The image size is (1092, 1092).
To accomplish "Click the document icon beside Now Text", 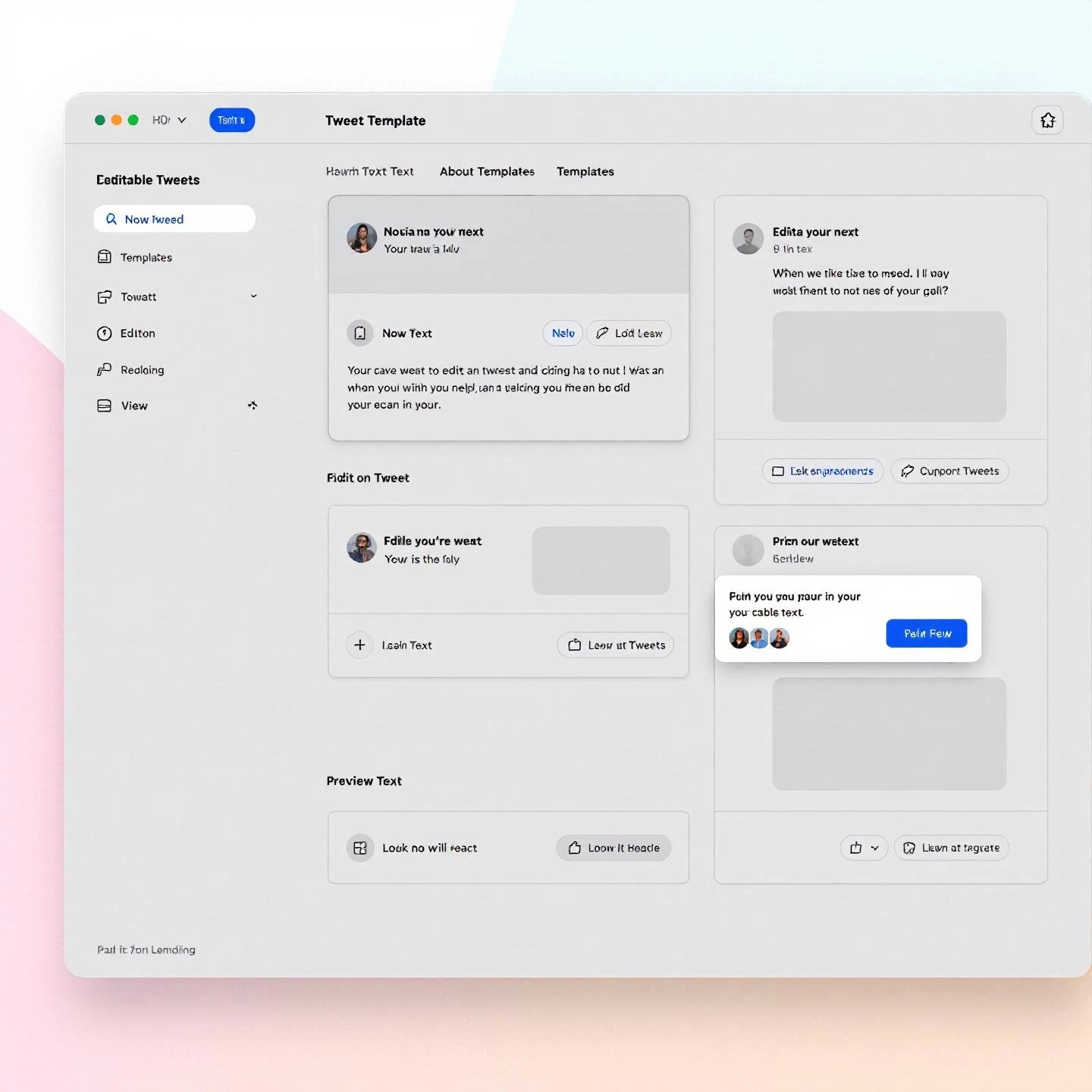I will coord(360,333).
